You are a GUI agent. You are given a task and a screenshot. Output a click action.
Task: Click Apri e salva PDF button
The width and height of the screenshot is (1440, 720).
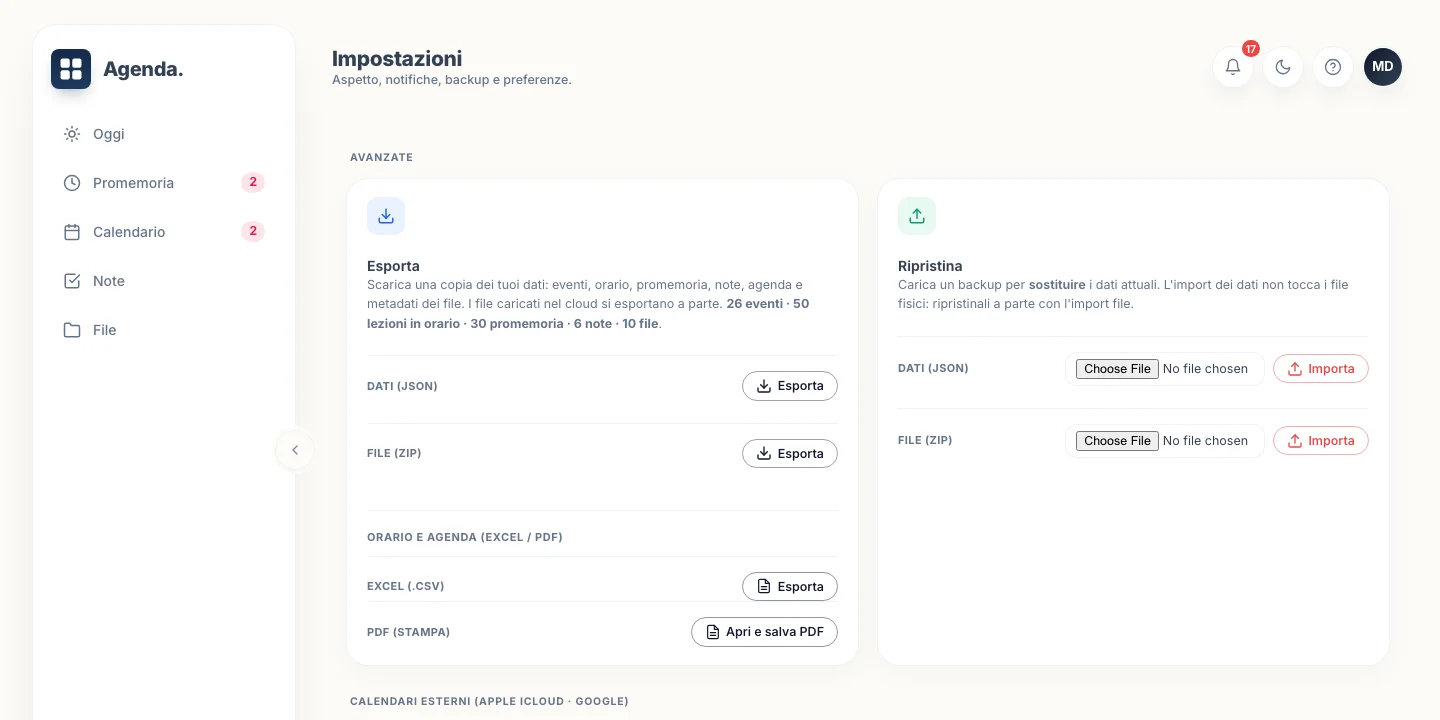tap(764, 632)
